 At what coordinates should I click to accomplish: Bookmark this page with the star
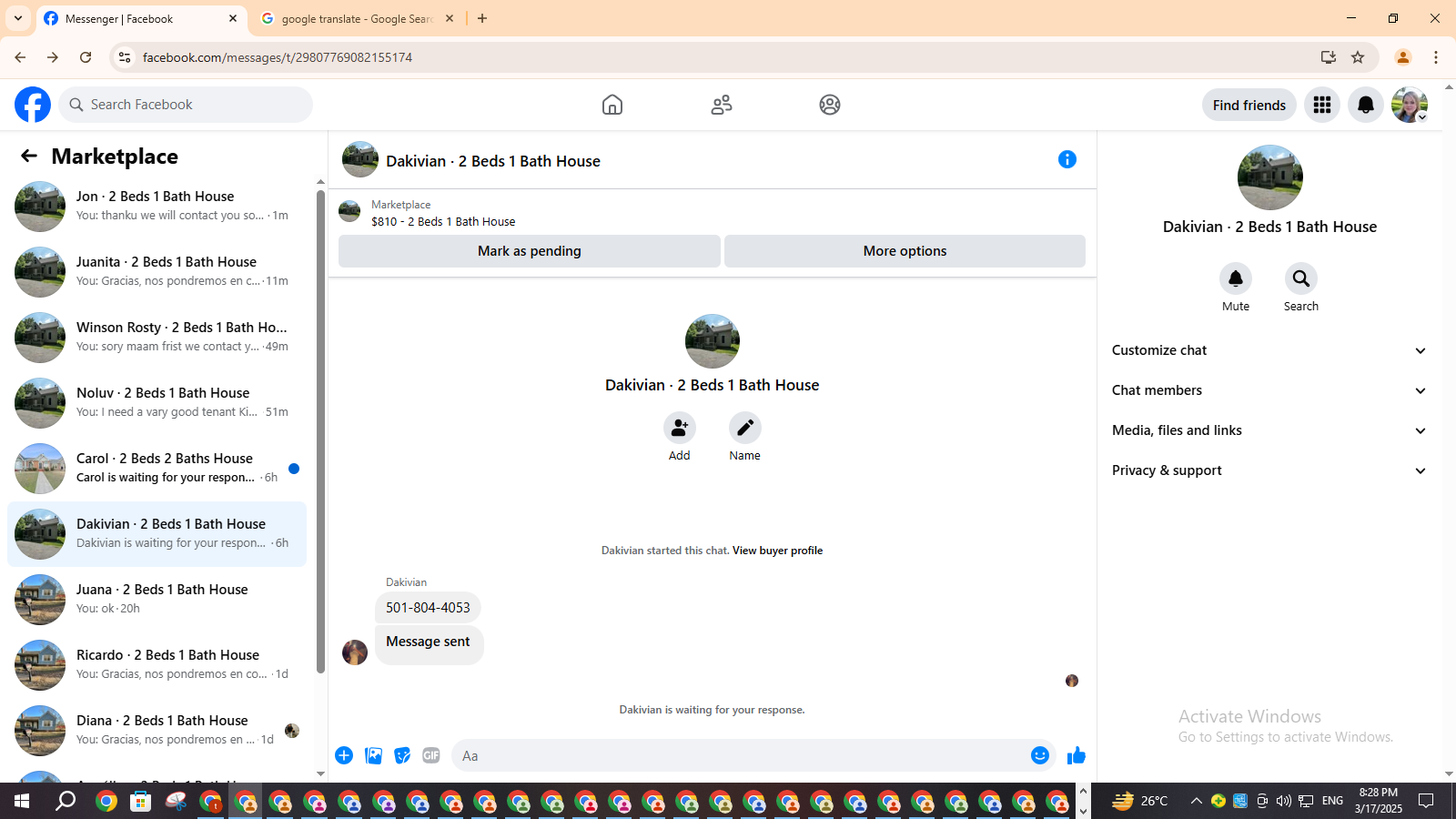tap(1358, 57)
